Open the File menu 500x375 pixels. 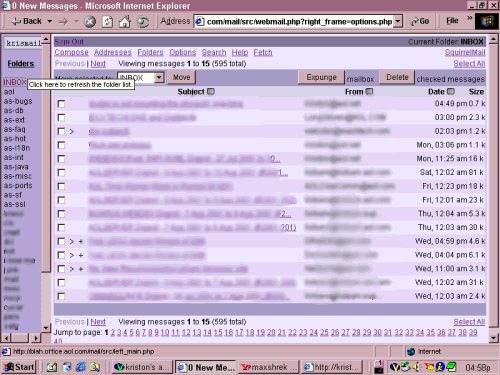pos(452,21)
